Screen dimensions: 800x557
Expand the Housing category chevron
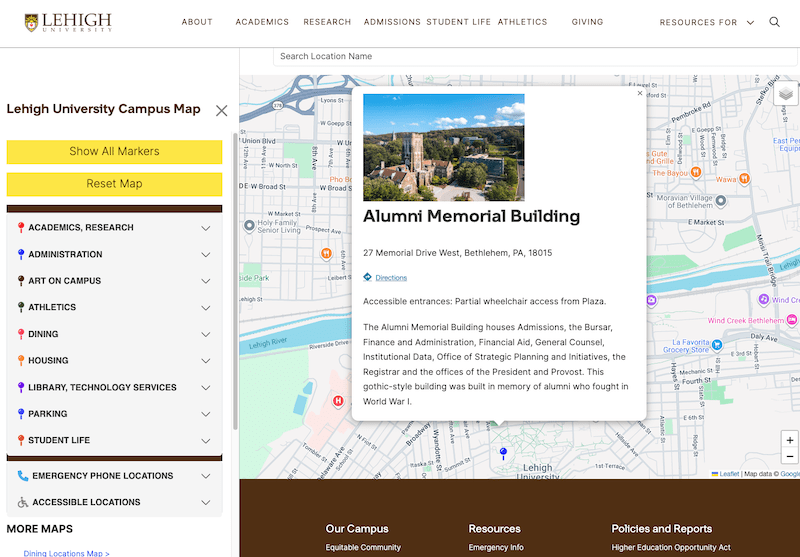[206, 361]
